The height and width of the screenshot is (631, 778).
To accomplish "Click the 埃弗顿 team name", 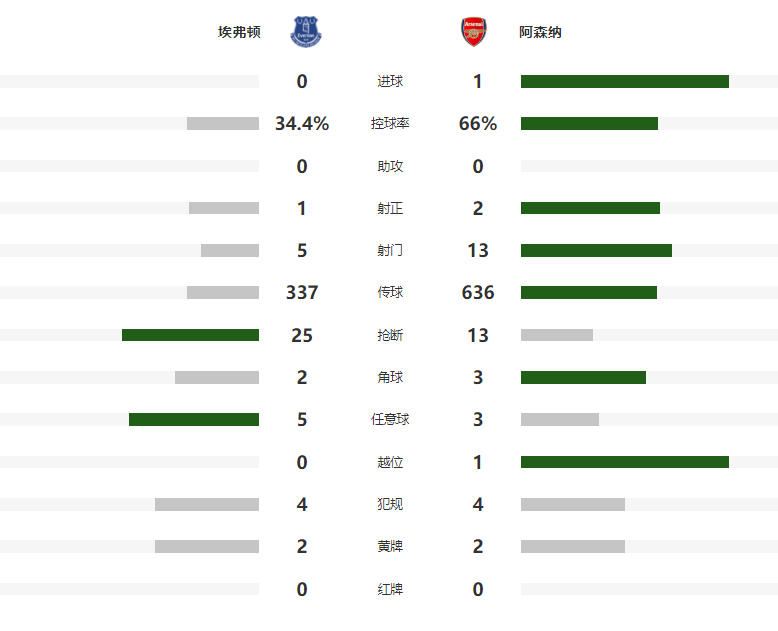I will tap(239, 32).
